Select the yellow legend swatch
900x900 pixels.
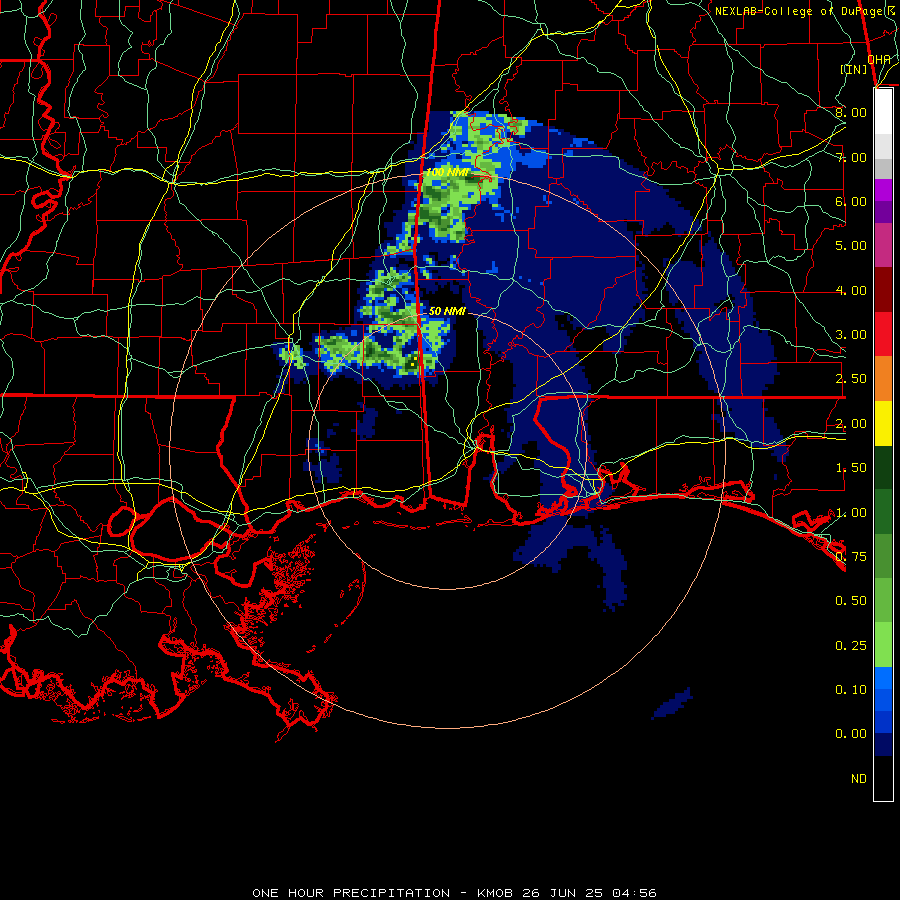coord(883,423)
